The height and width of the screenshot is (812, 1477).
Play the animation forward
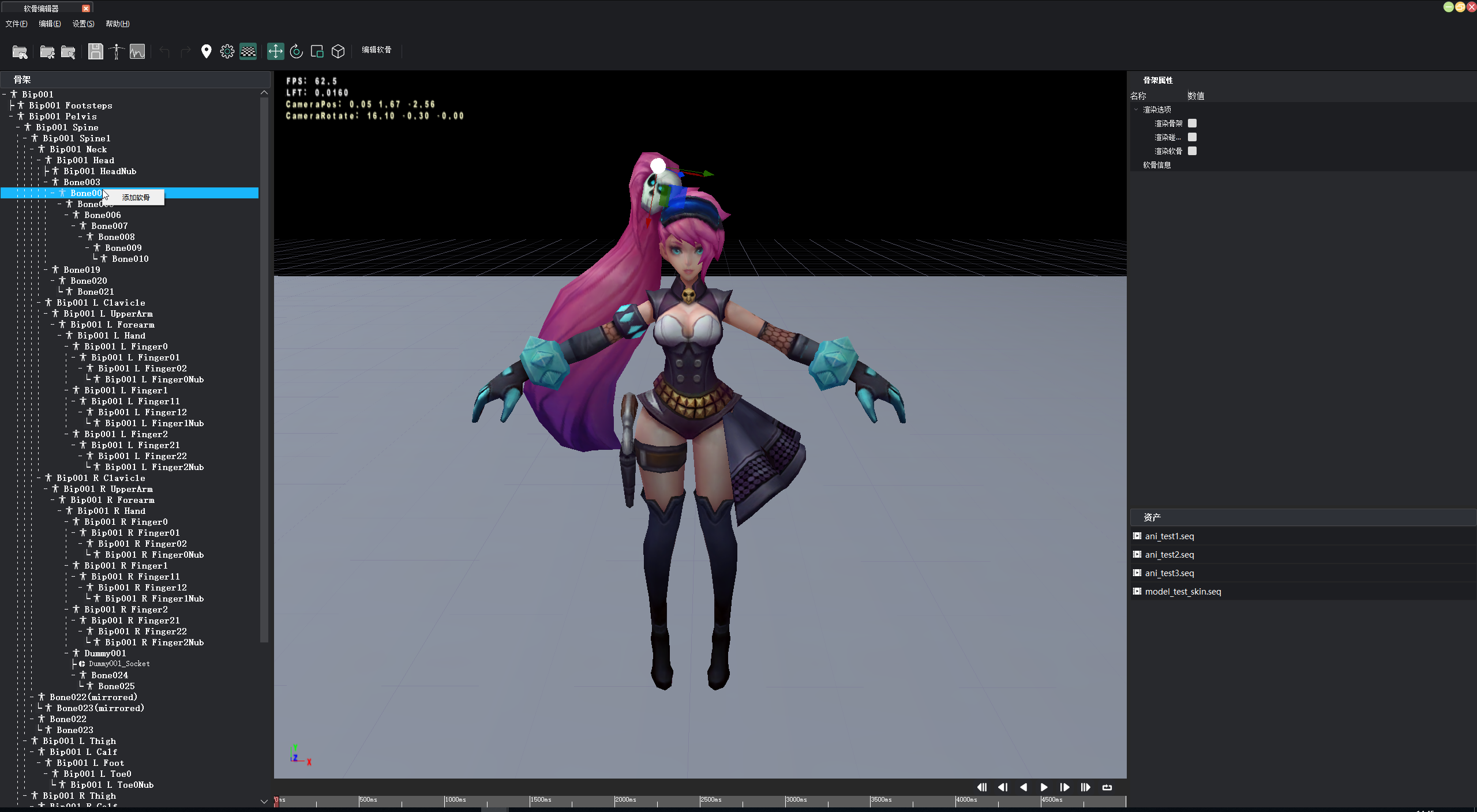[1044, 787]
